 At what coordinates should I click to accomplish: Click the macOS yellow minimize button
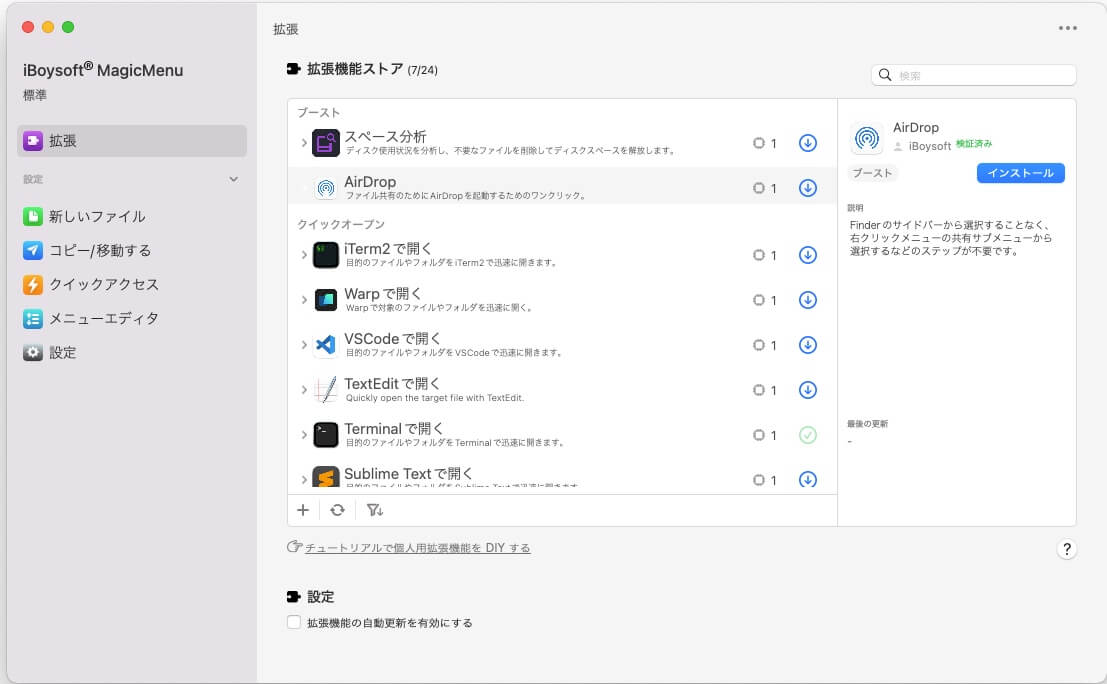point(48,27)
